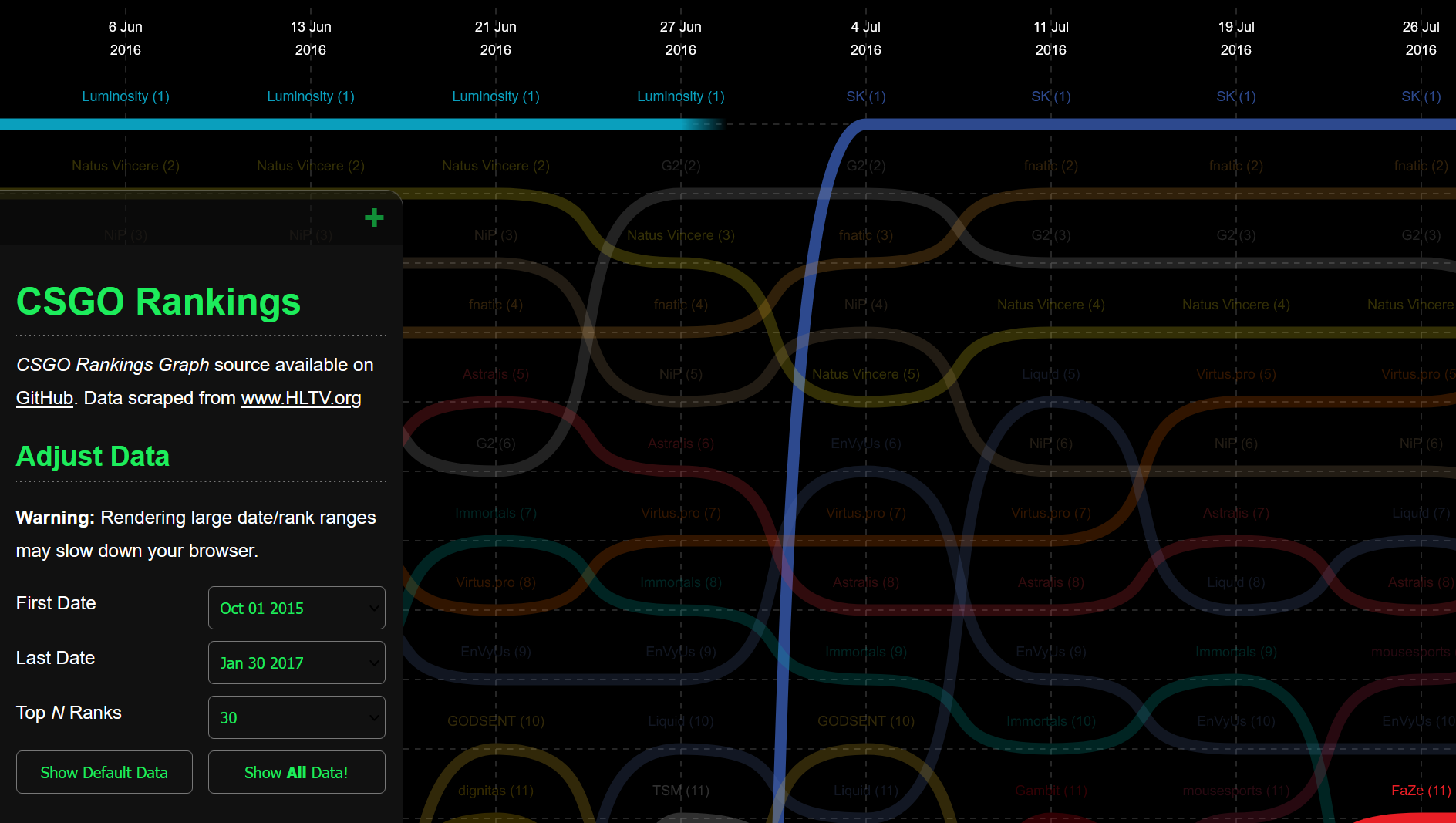The width and height of the screenshot is (1456, 823).
Task: Select SK (1) label under 4 Jul
Action: pos(866,96)
